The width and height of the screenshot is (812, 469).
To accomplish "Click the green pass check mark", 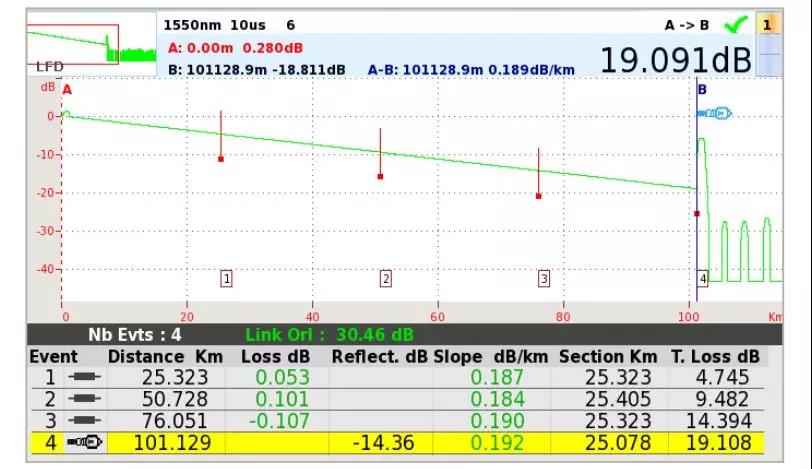I will [x=735, y=24].
